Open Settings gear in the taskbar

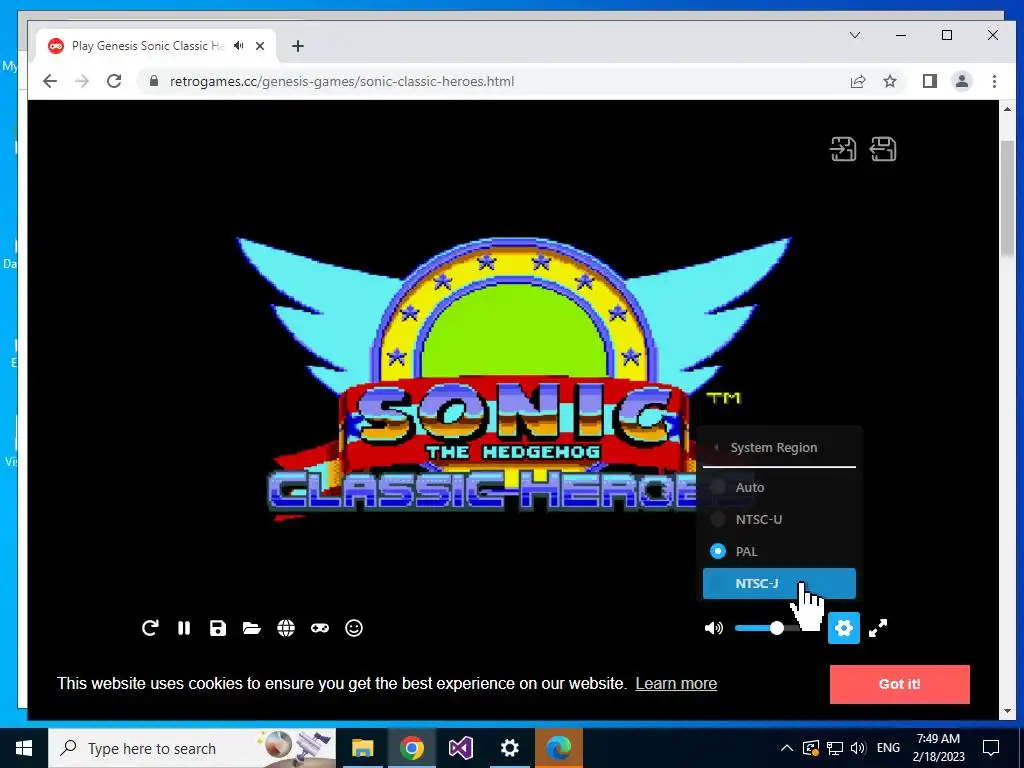(509, 748)
